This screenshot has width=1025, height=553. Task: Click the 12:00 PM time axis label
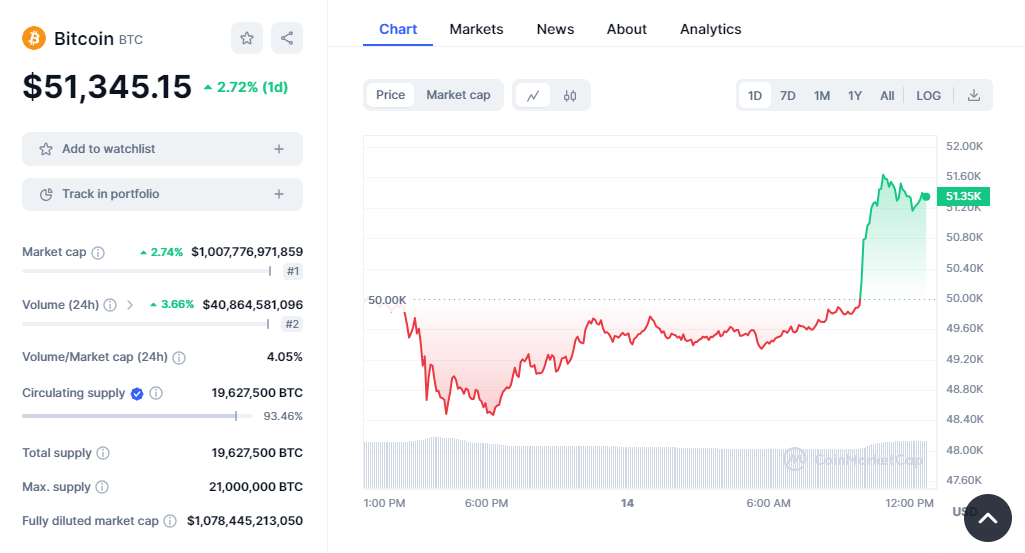point(909,503)
